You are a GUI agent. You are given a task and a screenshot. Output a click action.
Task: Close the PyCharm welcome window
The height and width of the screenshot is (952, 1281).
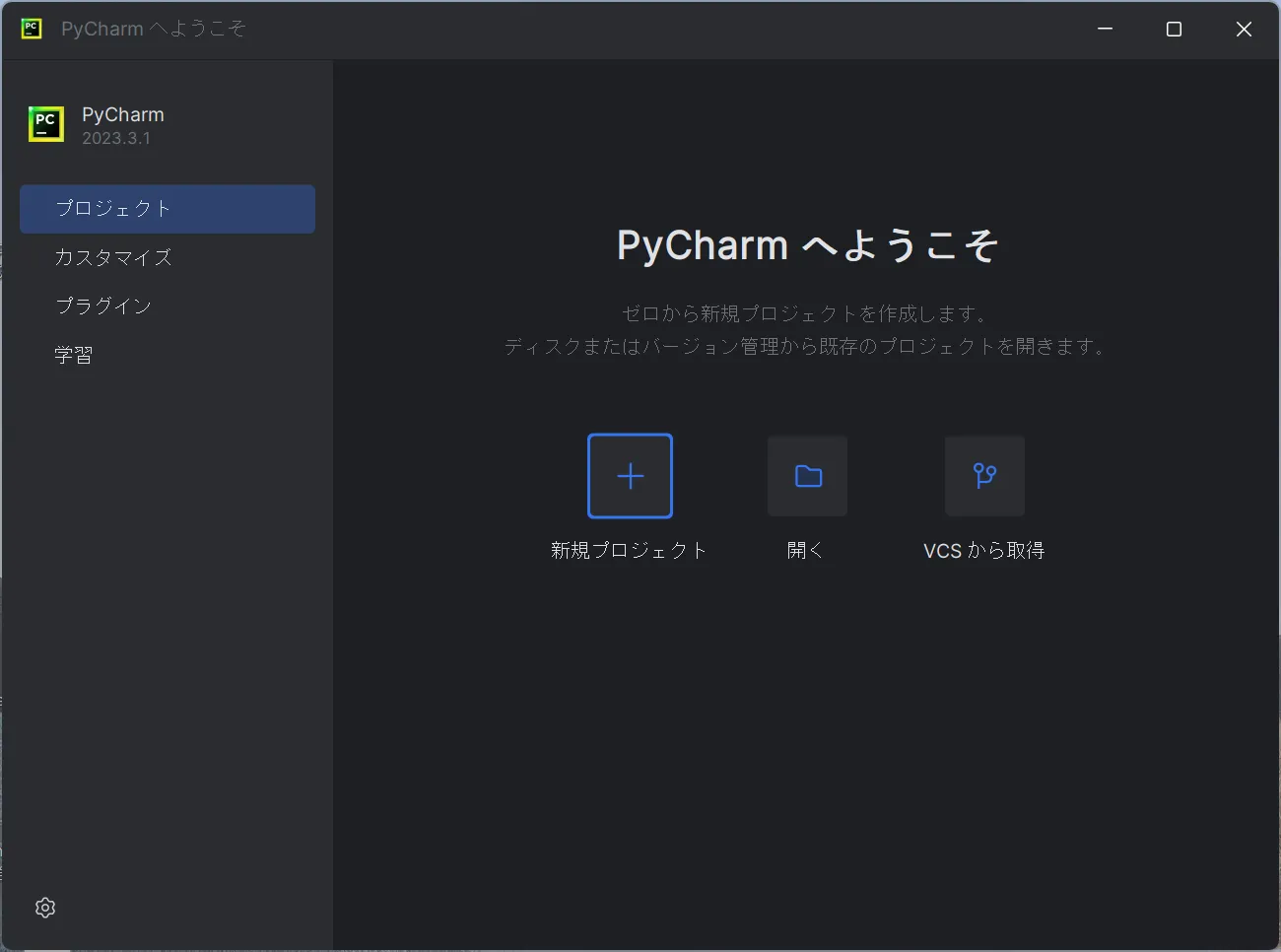(x=1244, y=29)
